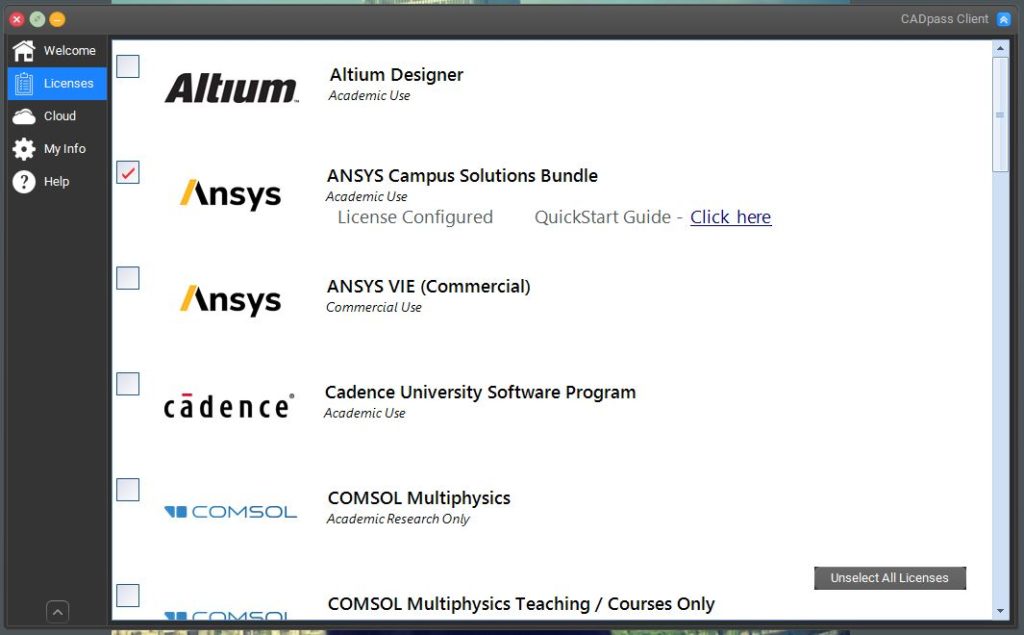Click the Welcome home icon

(x=24, y=50)
